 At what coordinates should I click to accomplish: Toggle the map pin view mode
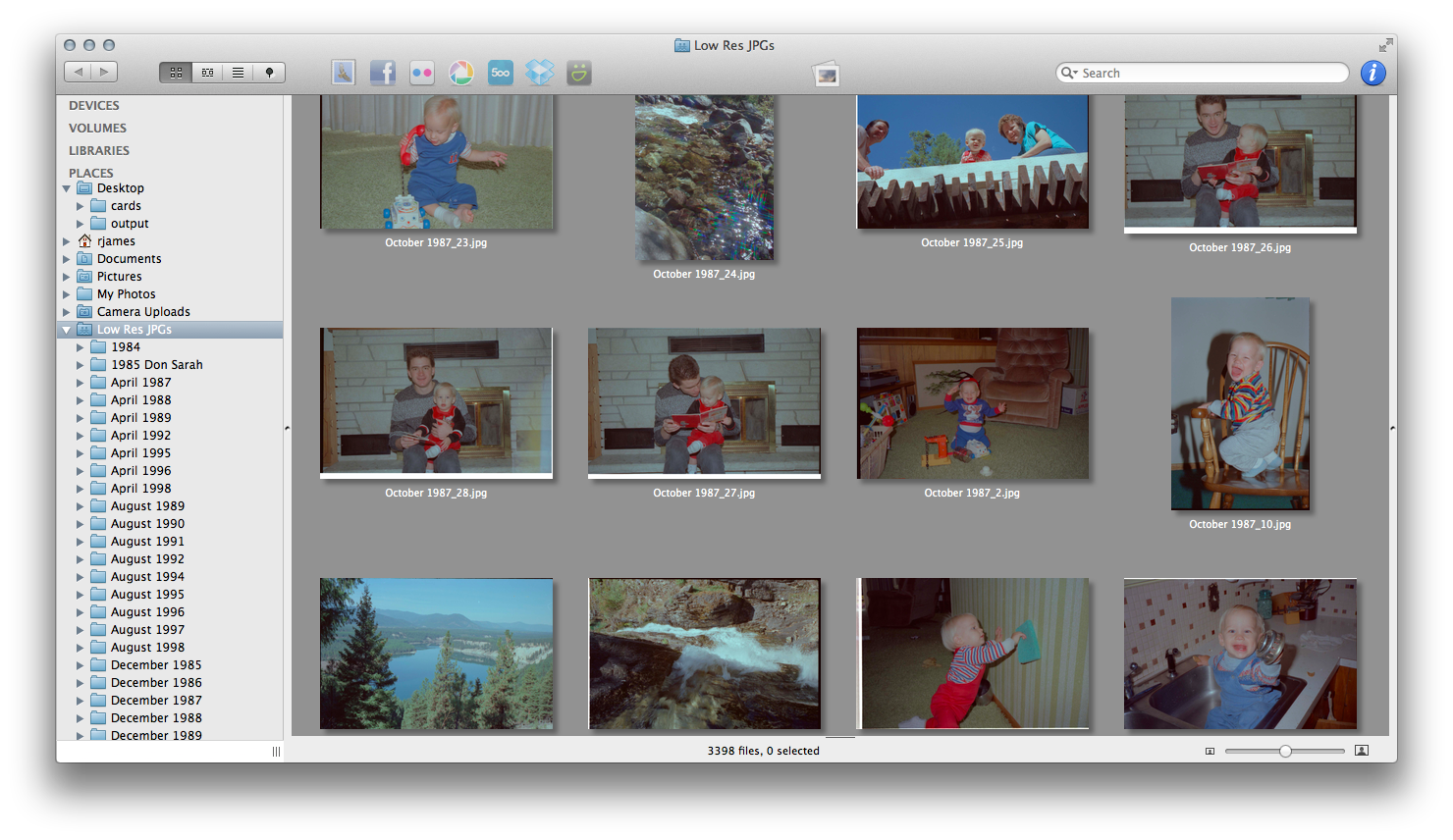[269, 73]
